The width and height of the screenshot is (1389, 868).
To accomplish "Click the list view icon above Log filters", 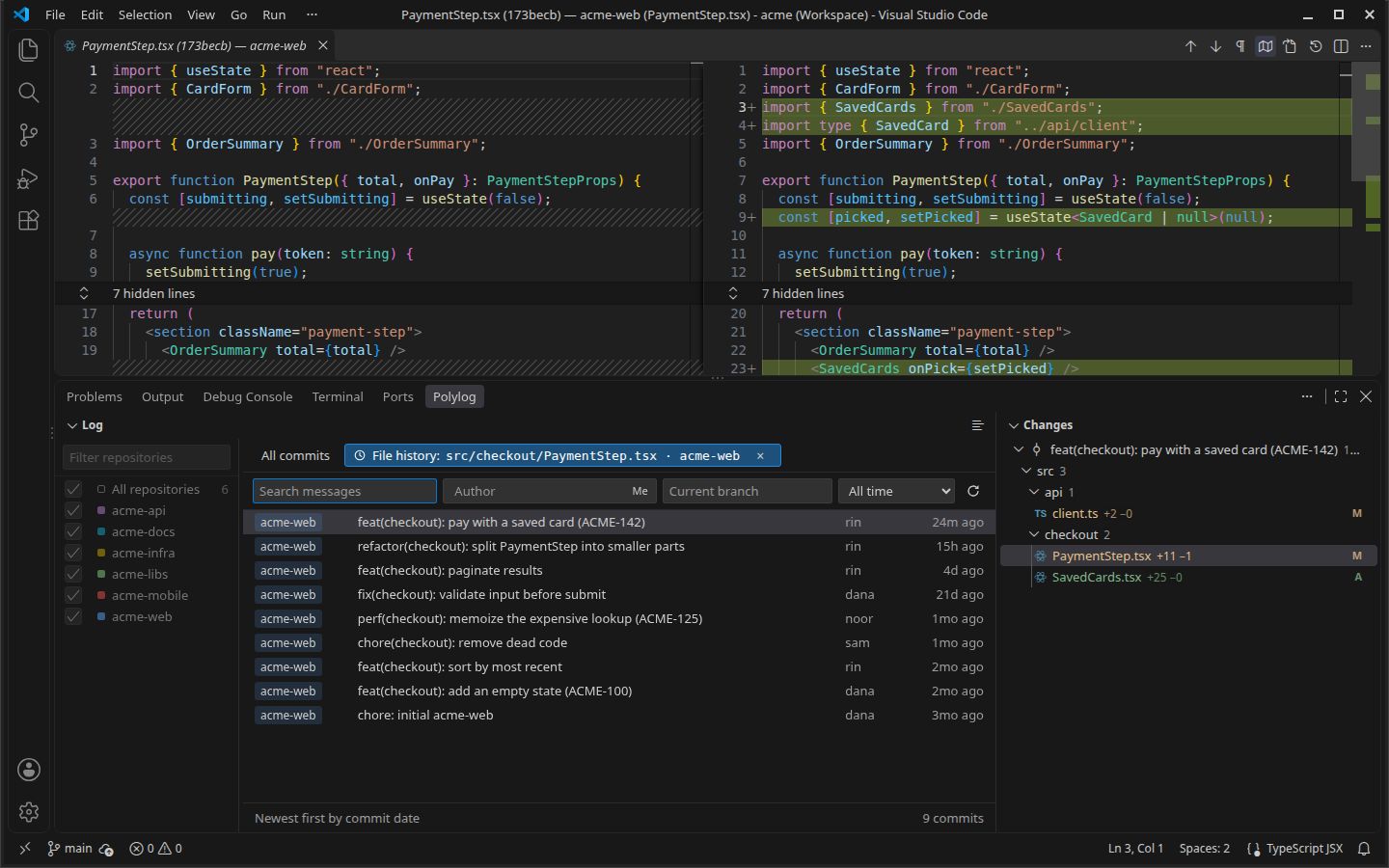I will point(977,425).
